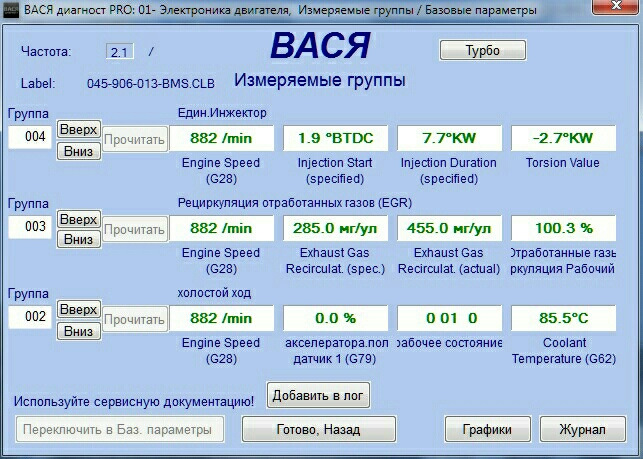Click Вверх for group 002
This screenshot has height=459, width=643.
[78, 309]
